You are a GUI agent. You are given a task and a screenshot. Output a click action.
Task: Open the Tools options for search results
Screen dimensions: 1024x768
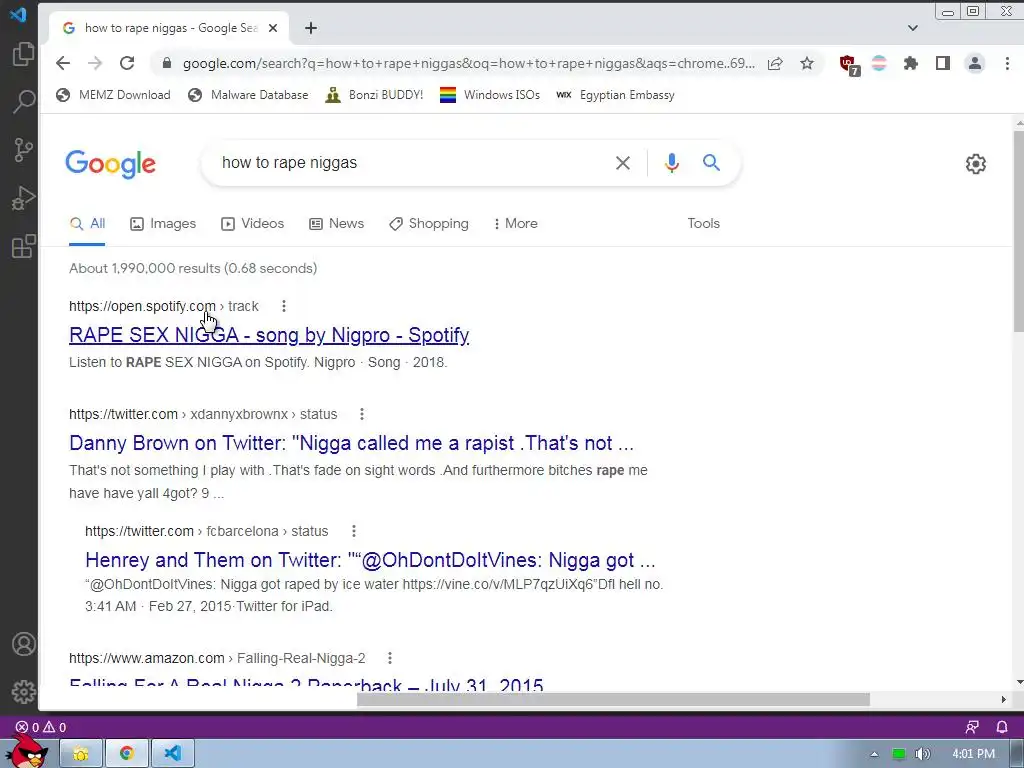(703, 223)
